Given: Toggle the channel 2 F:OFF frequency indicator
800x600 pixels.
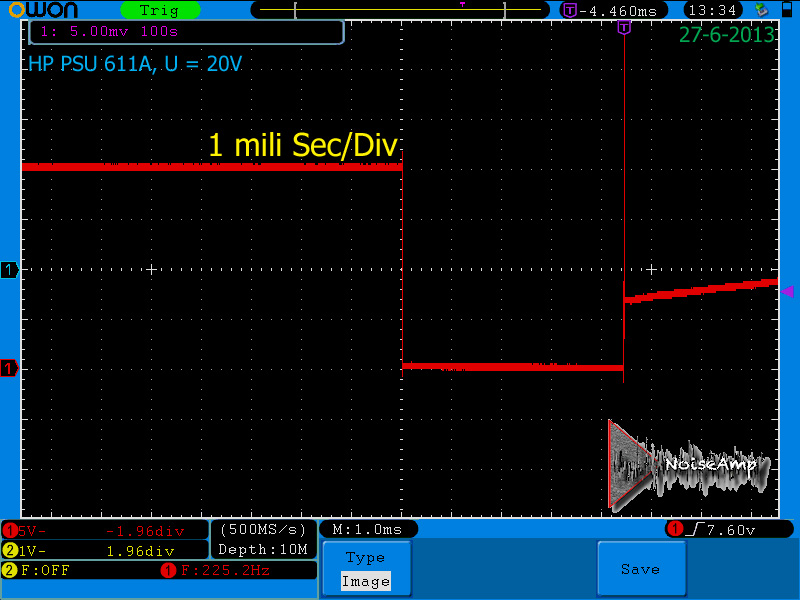Looking at the screenshot, I should 36,570.
